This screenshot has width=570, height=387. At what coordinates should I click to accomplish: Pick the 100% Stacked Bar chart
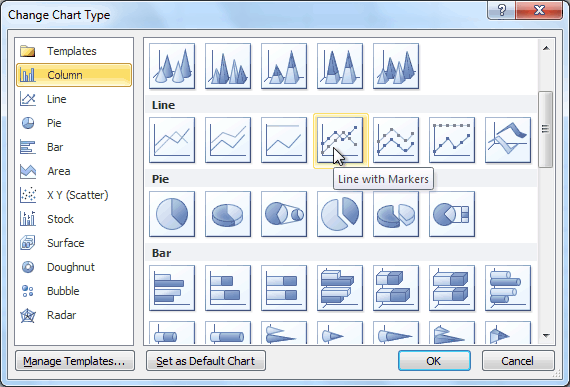tap(284, 288)
